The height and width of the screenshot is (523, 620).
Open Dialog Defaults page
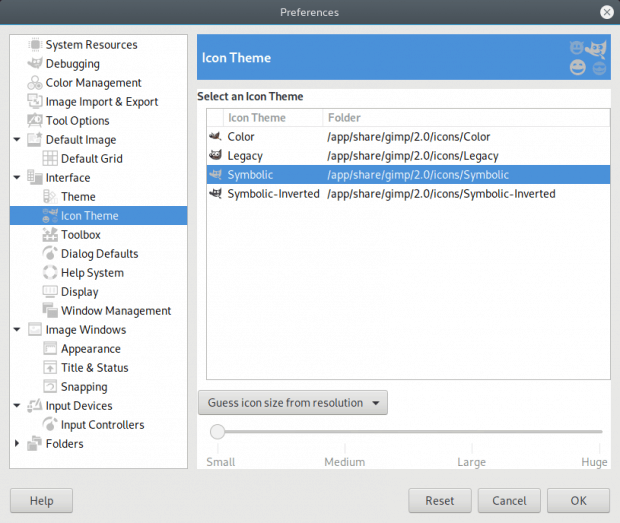[100, 253]
